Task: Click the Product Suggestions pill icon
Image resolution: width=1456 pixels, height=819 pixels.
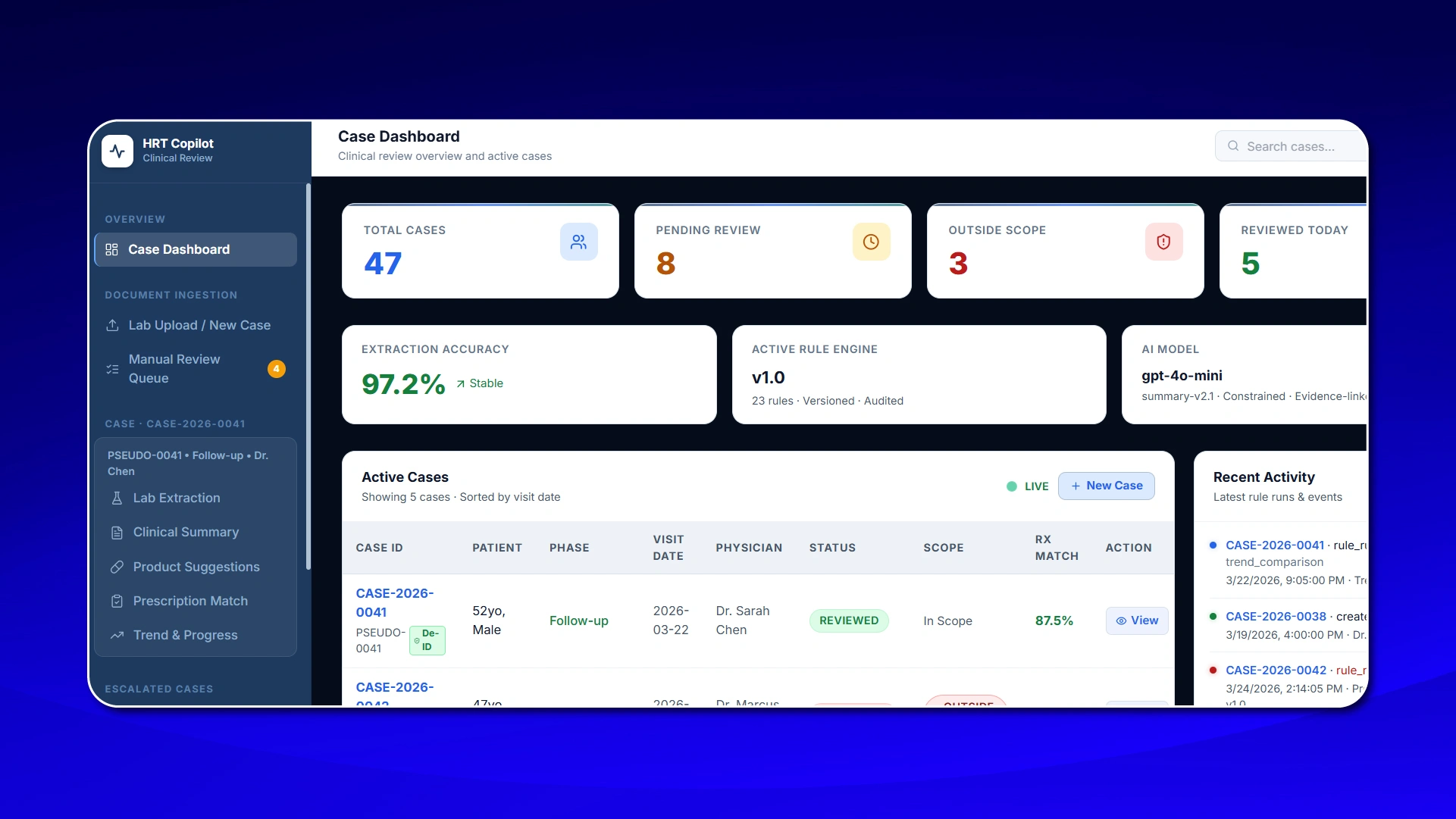Action: pyautogui.click(x=117, y=567)
